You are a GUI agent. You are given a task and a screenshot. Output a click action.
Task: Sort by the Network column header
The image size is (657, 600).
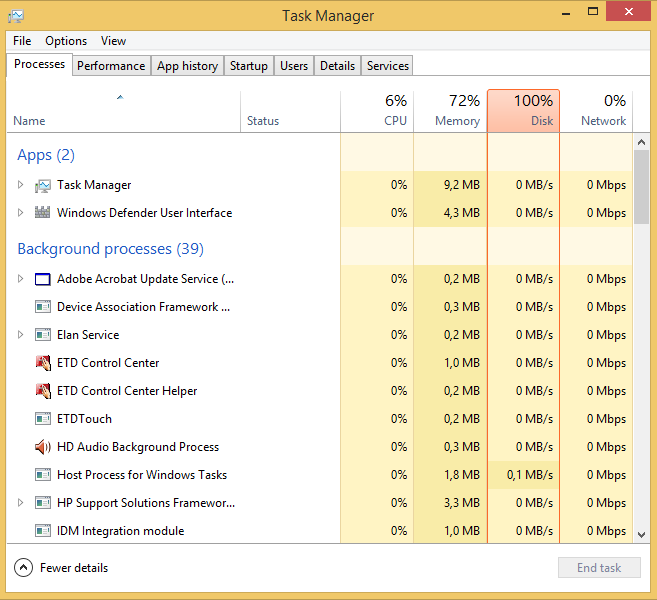point(596,111)
